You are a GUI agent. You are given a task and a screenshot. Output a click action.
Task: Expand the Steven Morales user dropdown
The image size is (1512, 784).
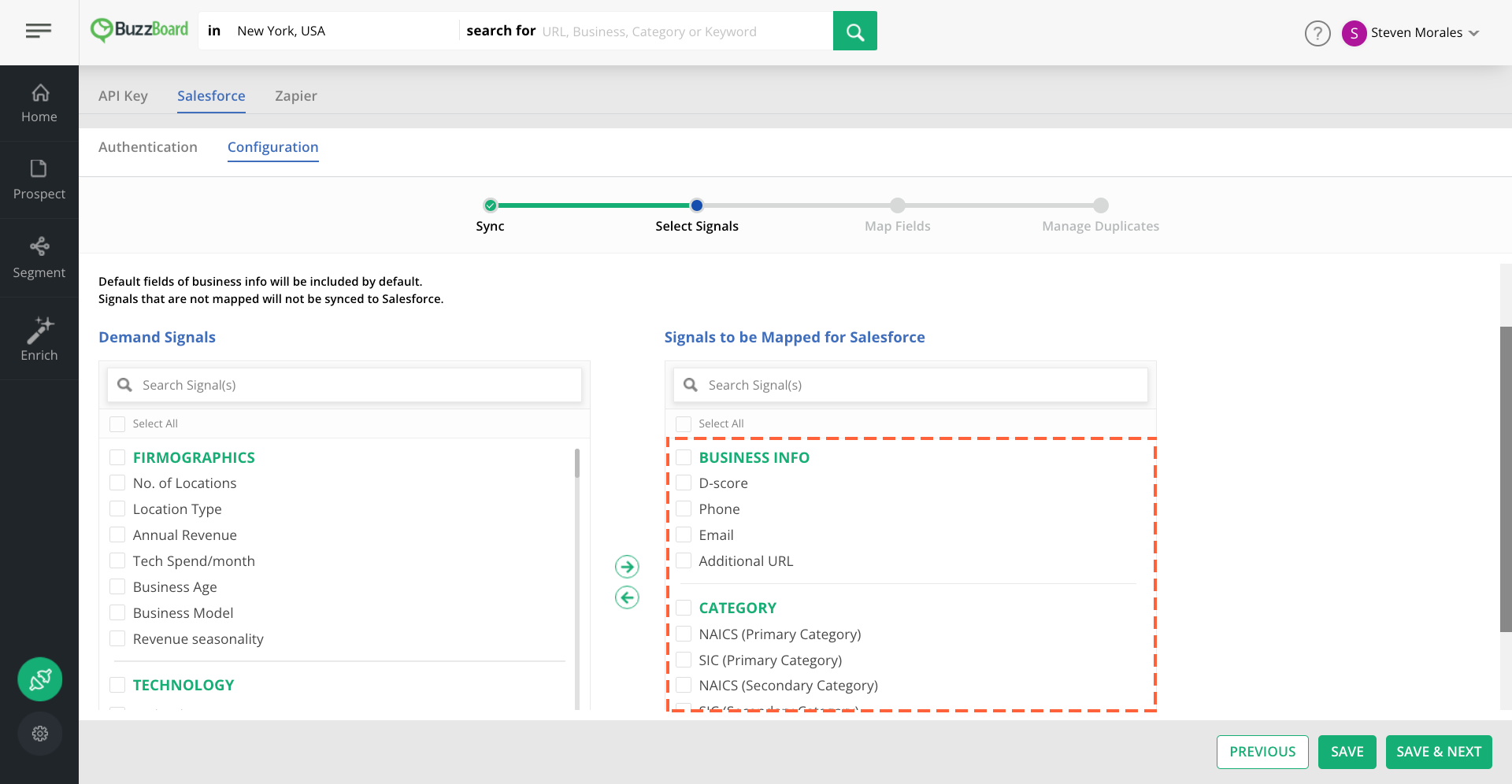(x=1474, y=33)
